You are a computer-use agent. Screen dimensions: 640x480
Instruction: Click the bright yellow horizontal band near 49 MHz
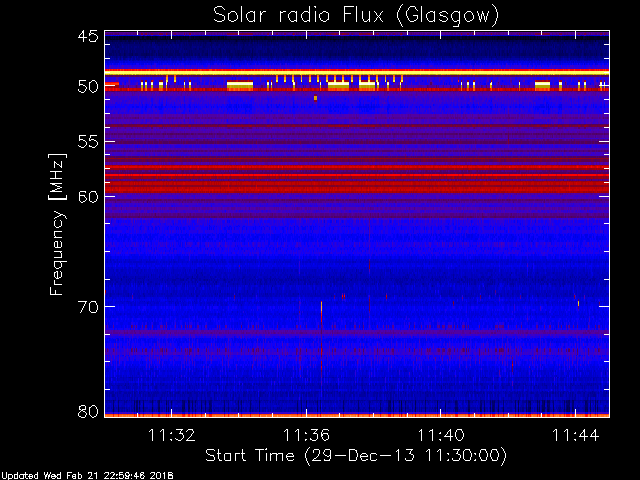(x=357, y=72)
